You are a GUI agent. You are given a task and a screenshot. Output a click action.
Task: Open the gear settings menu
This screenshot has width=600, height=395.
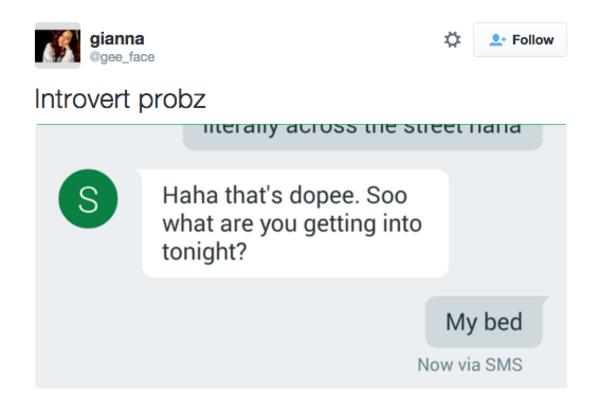pyautogui.click(x=452, y=40)
